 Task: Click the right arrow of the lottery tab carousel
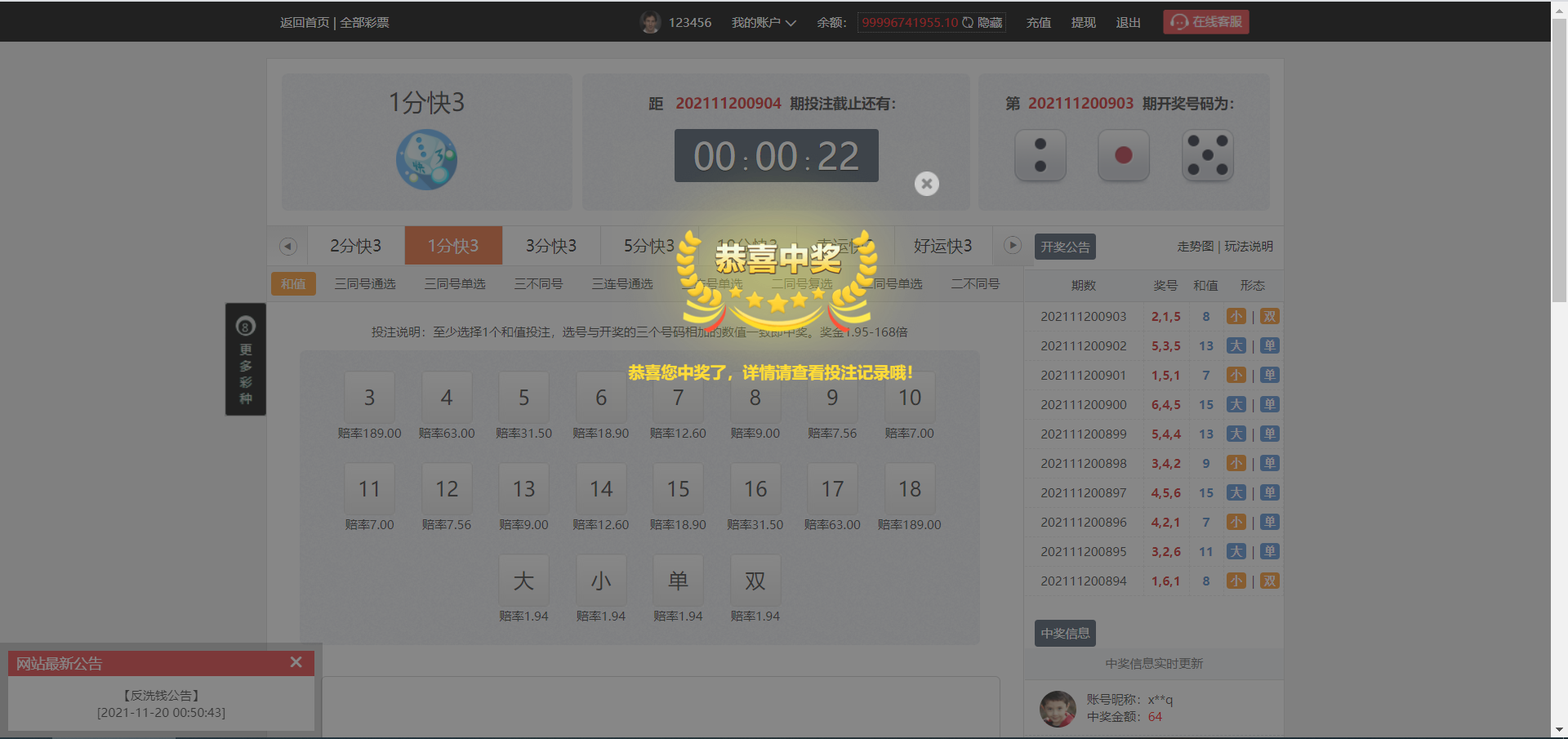pyautogui.click(x=1013, y=245)
